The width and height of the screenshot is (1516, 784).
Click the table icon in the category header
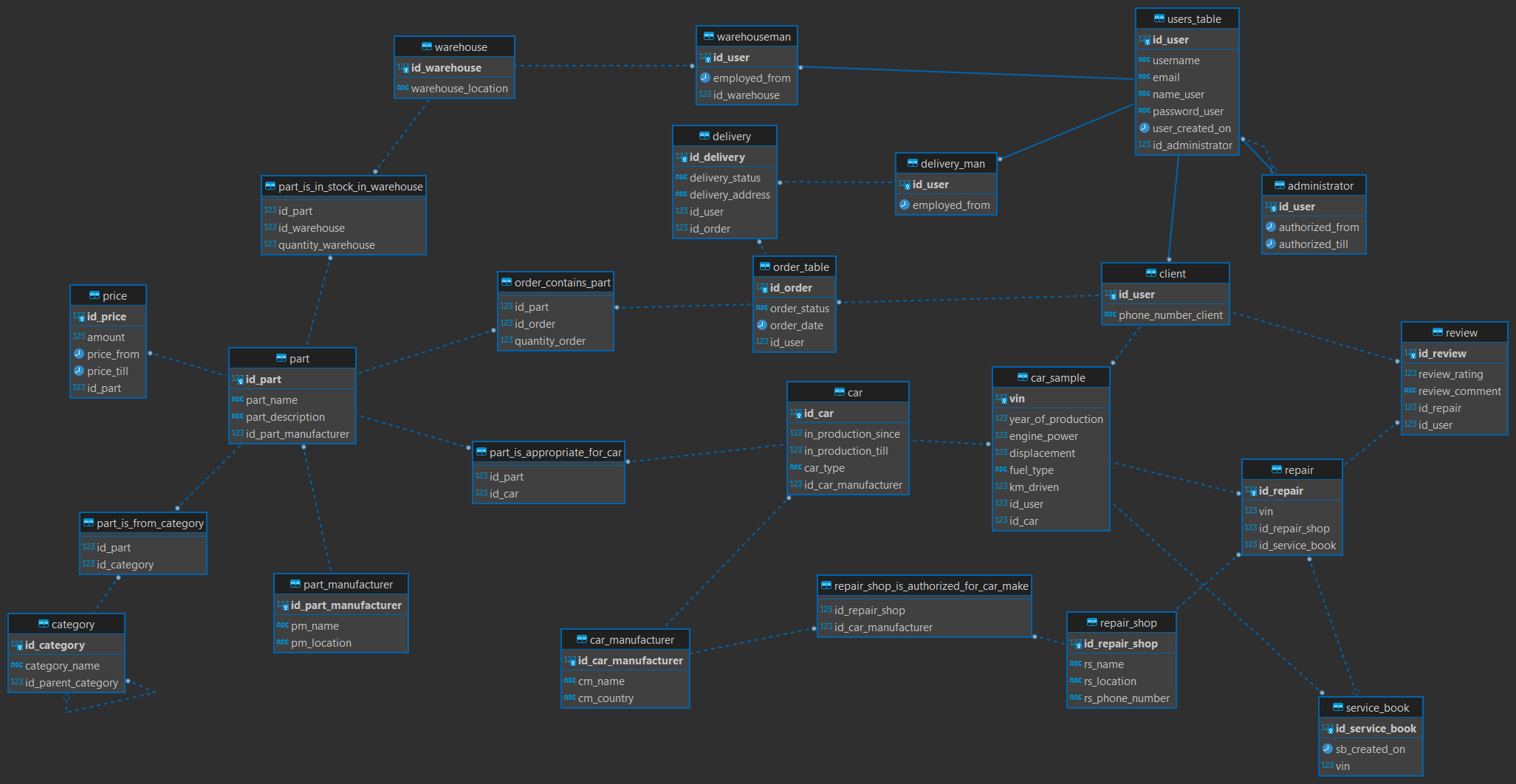tap(43, 624)
